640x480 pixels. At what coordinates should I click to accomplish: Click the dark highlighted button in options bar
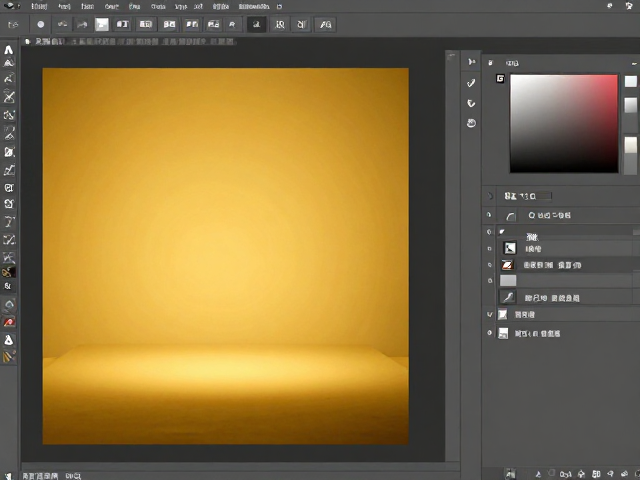click(256, 24)
